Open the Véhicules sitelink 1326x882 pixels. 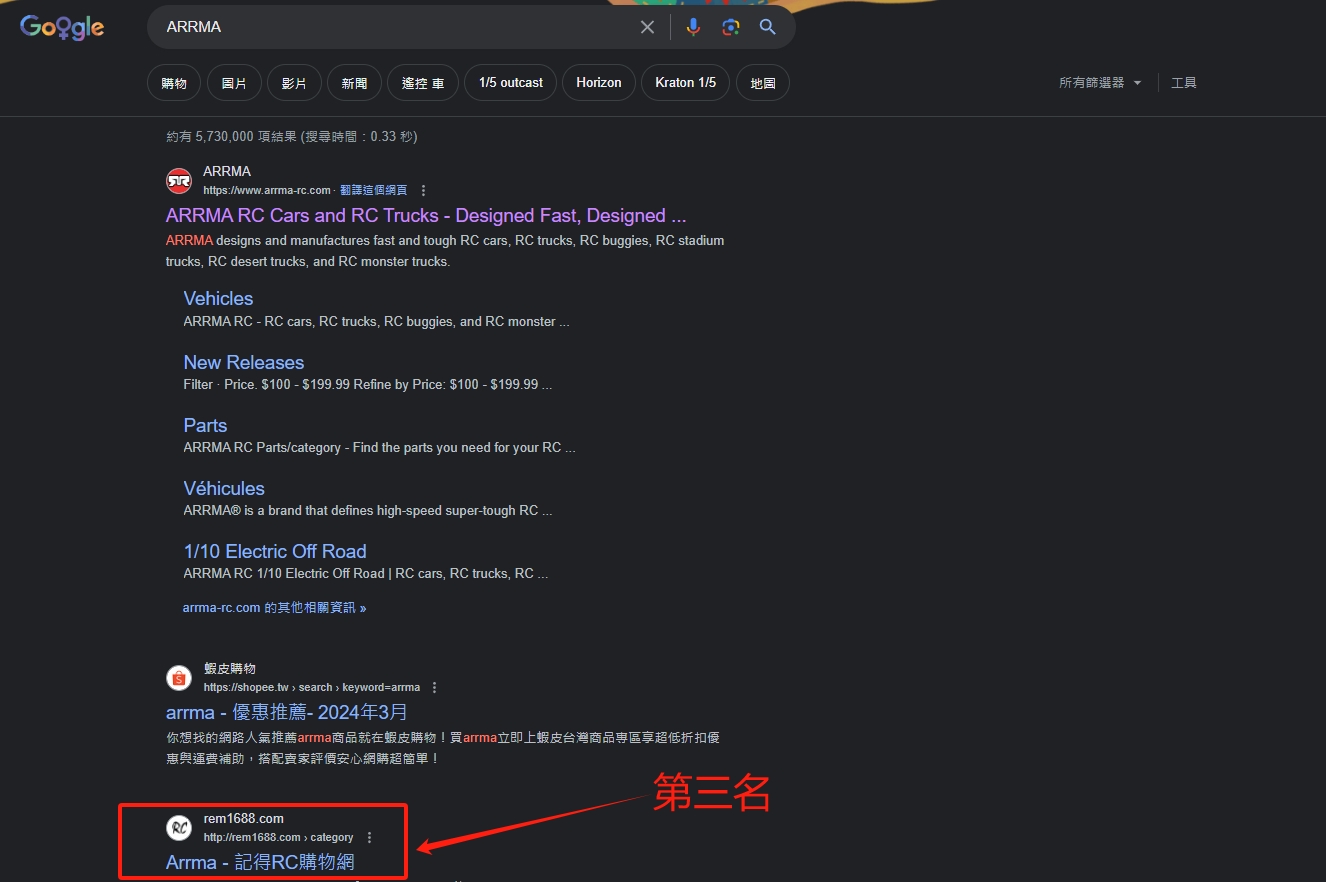coord(224,488)
